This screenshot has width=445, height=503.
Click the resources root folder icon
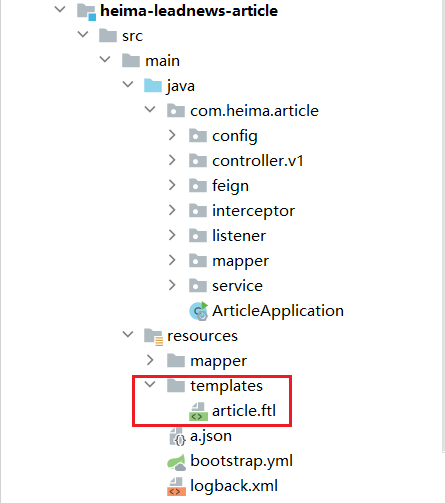[x=153, y=337]
